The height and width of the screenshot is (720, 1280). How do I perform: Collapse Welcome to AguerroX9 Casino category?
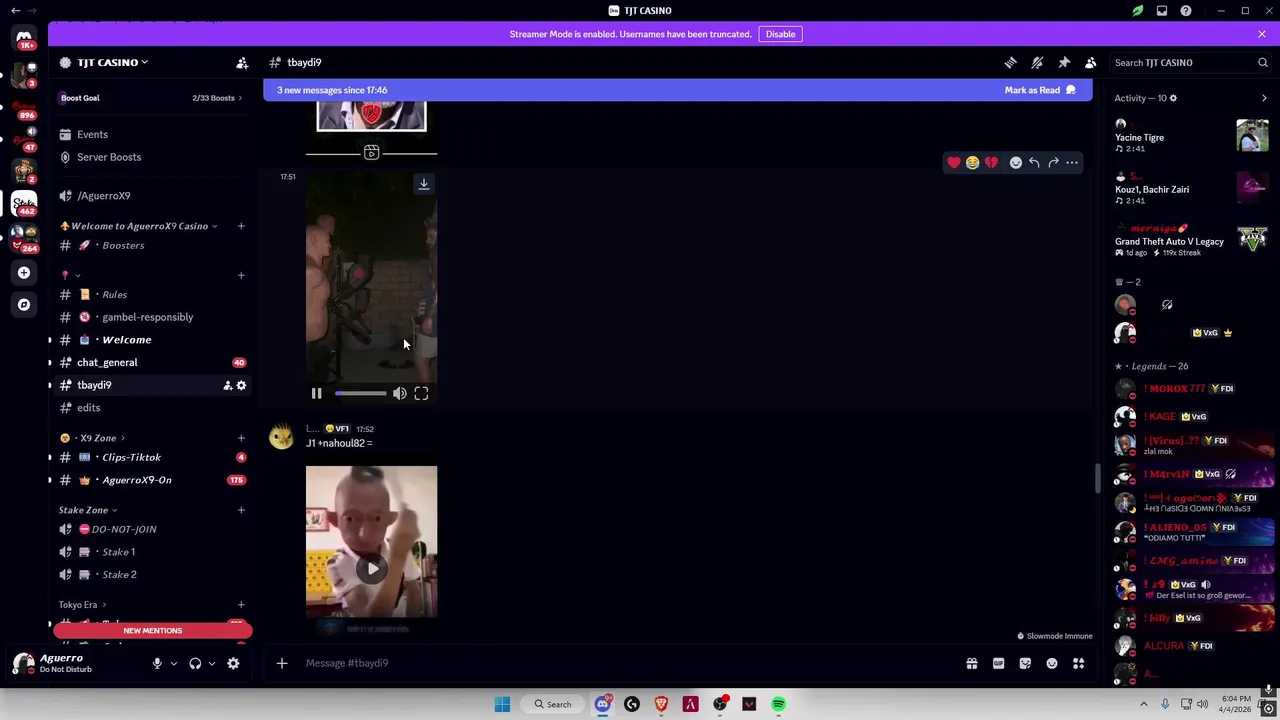coord(140,226)
